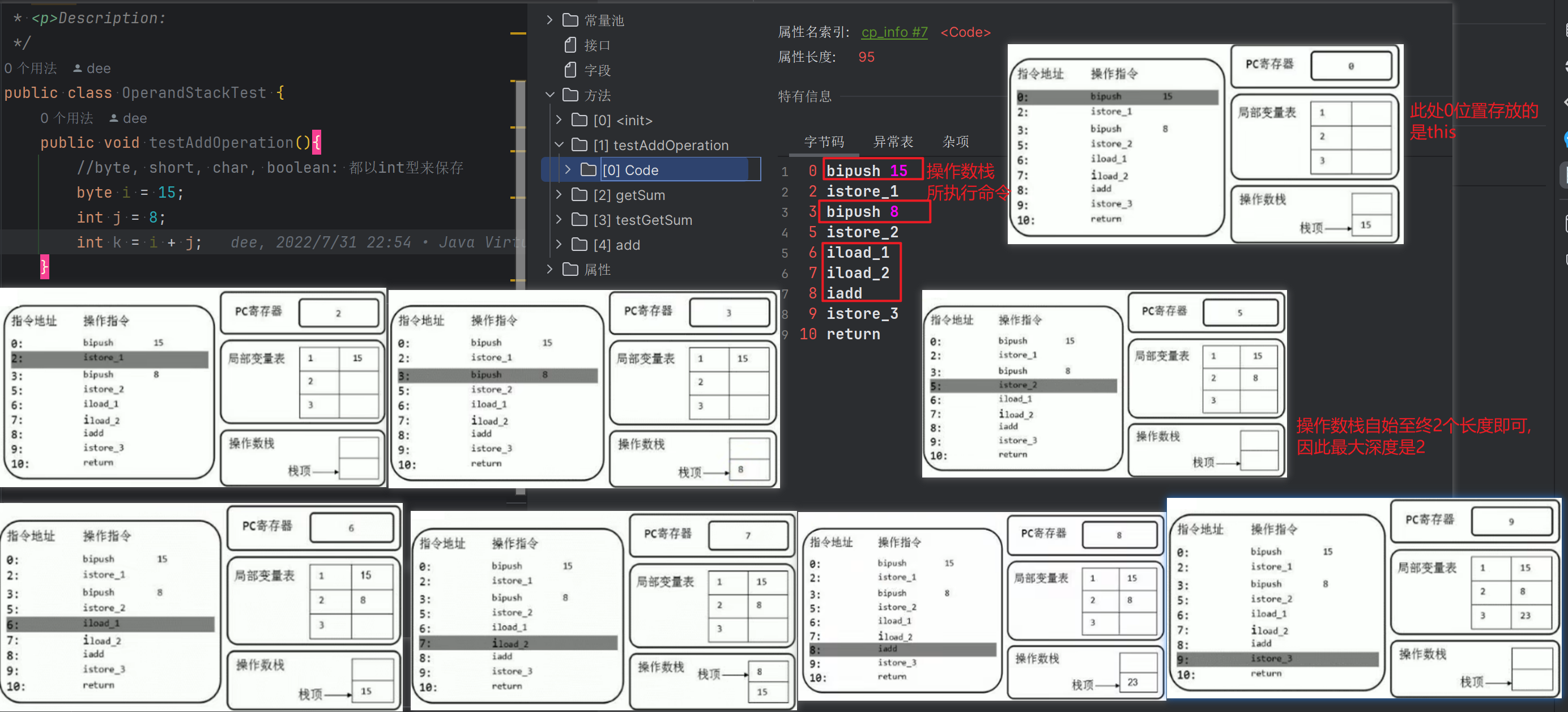Click the folder icon next to [4] add

(579, 245)
